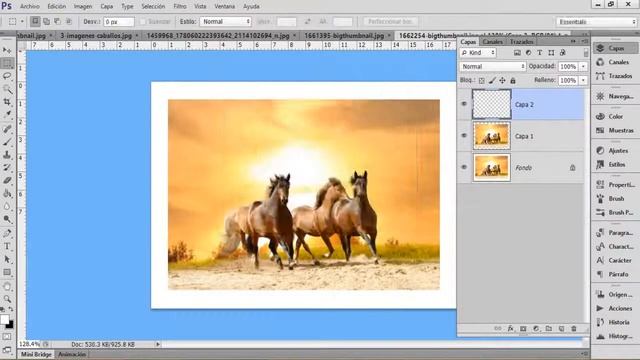Open the Muestras panel button

coord(616,130)
